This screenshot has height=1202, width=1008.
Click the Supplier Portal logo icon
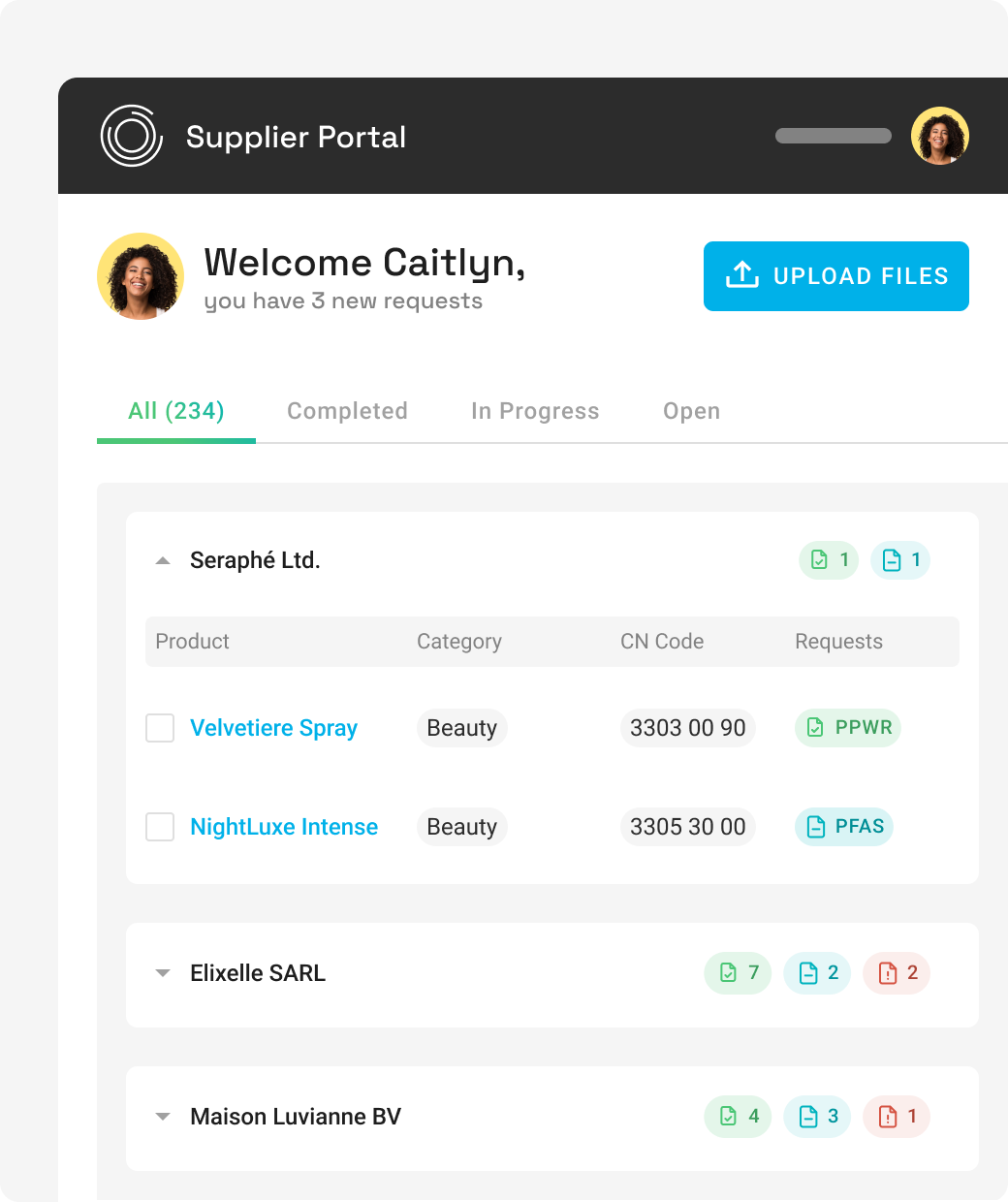[x=131, y=136]
